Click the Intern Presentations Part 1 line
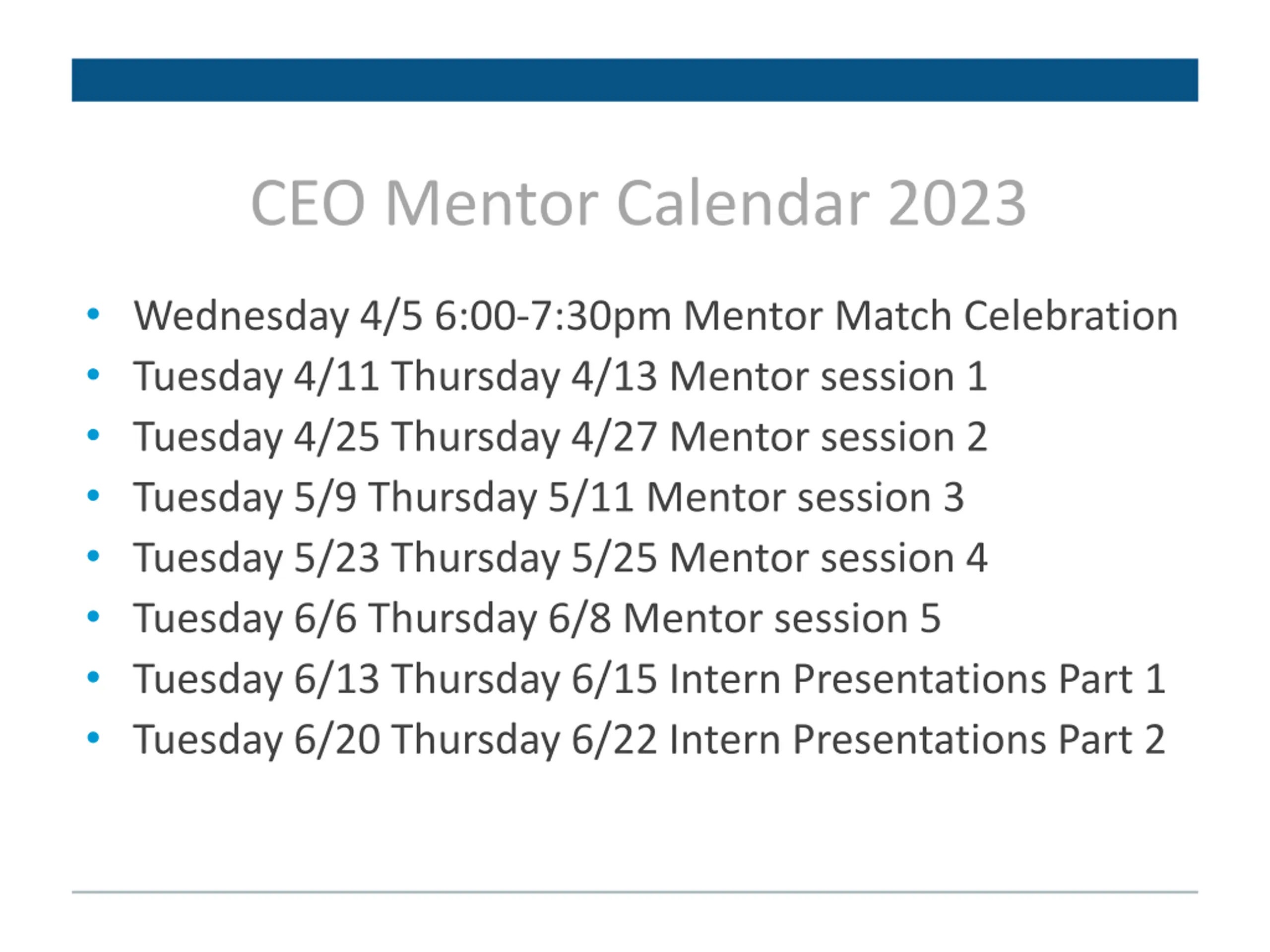The image size is (1270, 952). click(x=649, y=679)
